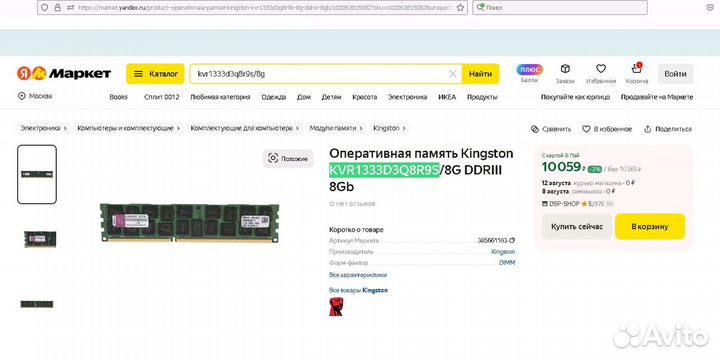
Task: Bookmark the page with the star icon
Action: click(x=460, y=8)
